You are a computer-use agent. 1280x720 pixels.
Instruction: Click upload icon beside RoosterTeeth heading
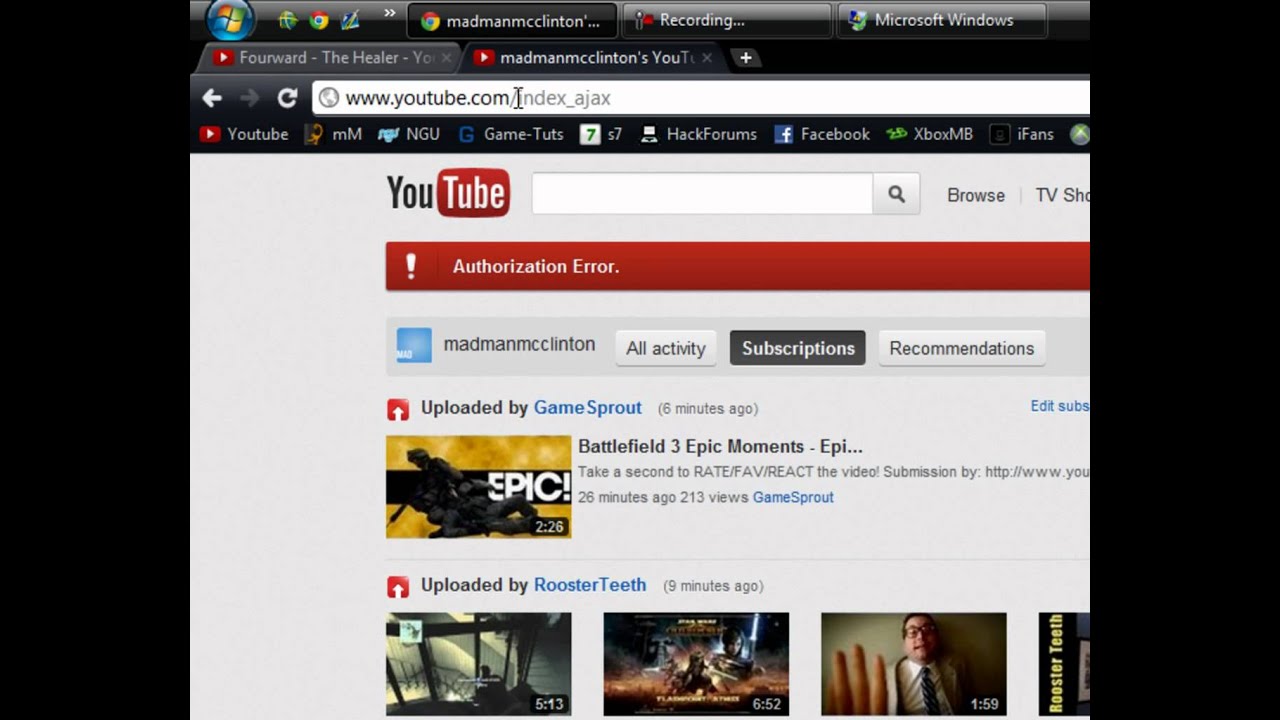[398, 586]
